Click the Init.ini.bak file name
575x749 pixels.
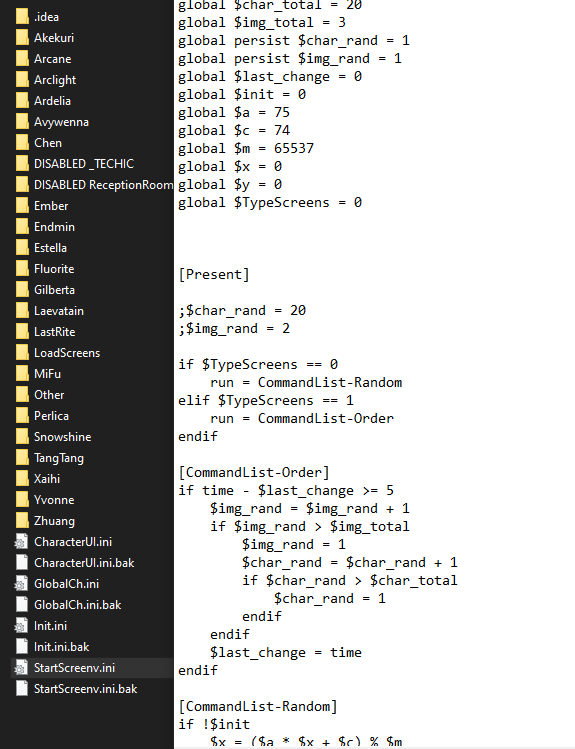point(62,647)
